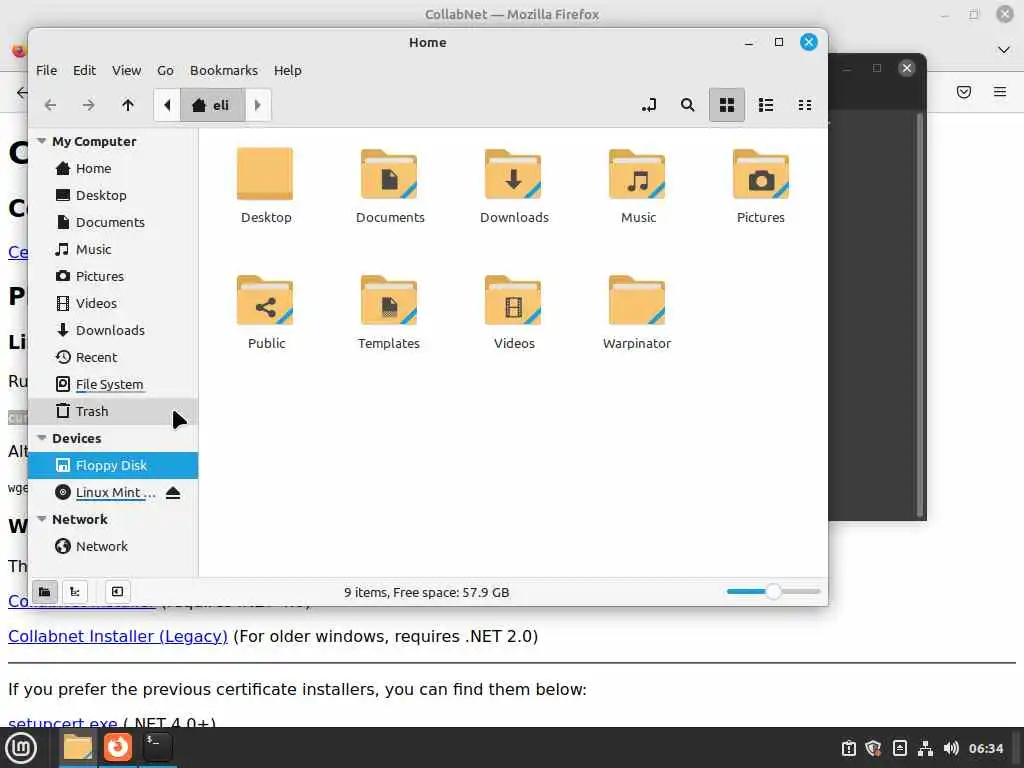Screen dimensions: 1024x768
Task: Click the Firefox taskbar icon
Action: [118, 748]
